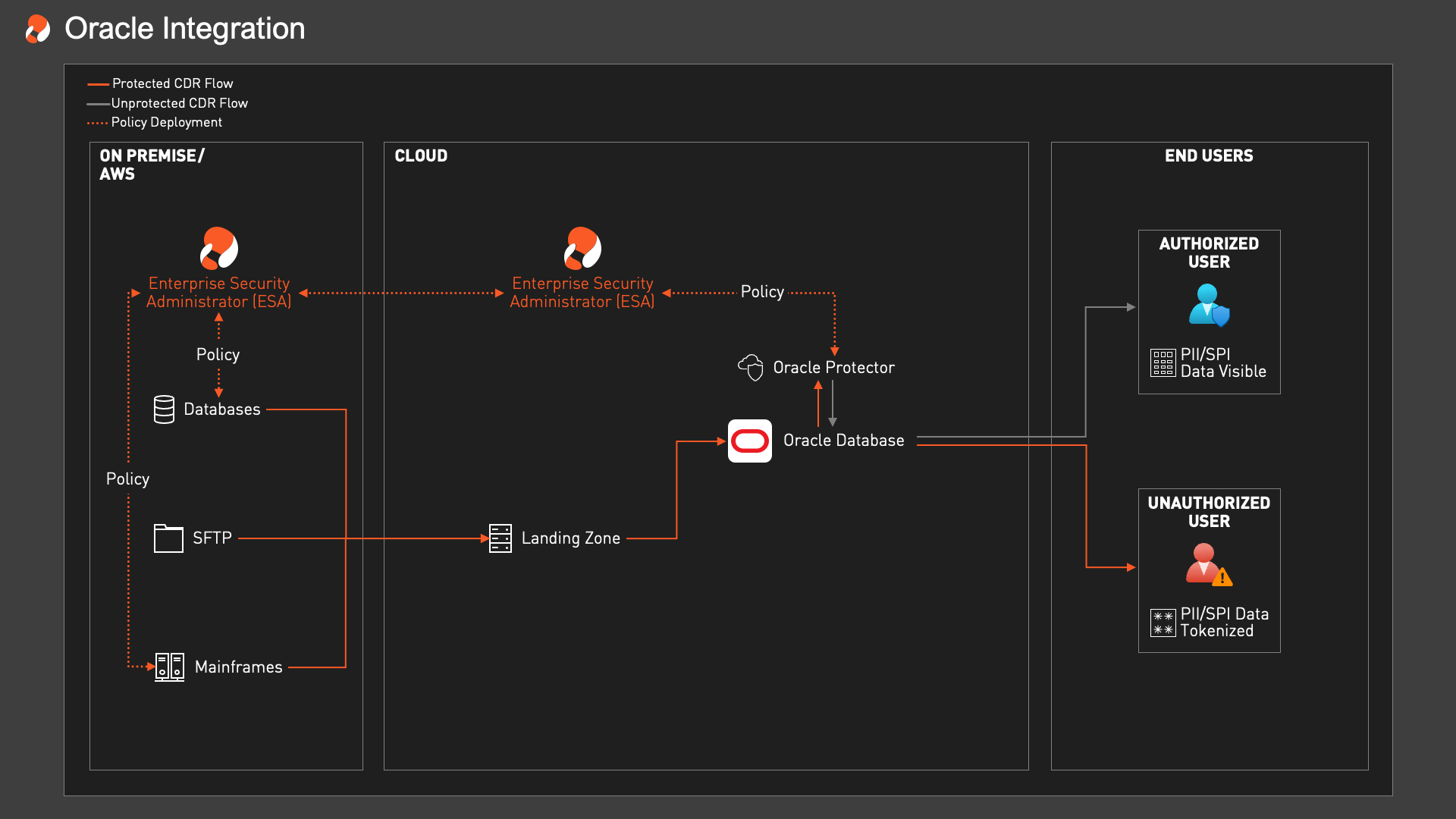Select the Mainframes server icon
1456x819 pixels.
click(x=169, y=667)
